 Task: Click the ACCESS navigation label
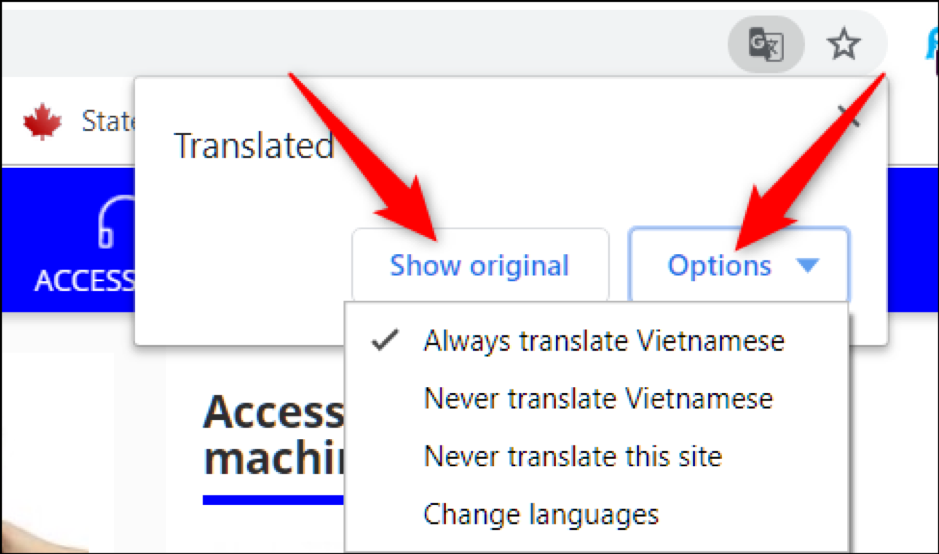coord(84,281)
